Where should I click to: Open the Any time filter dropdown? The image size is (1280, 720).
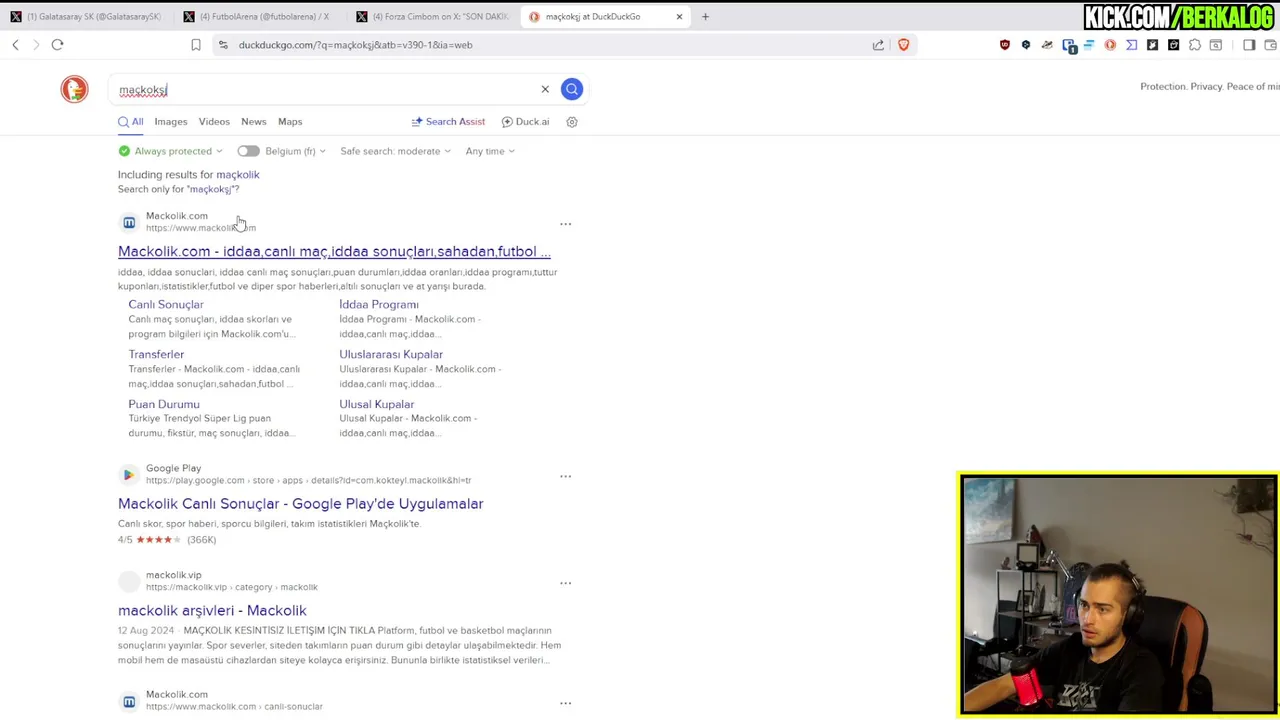(x=489, y=151)
